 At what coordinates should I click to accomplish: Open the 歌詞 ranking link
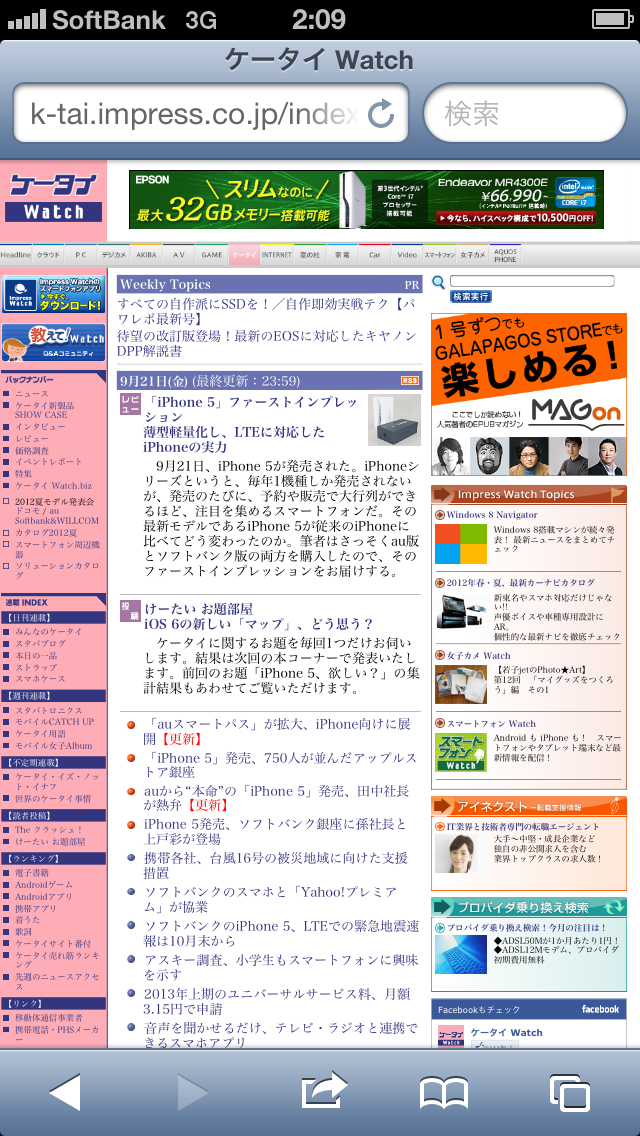(24, 932)
